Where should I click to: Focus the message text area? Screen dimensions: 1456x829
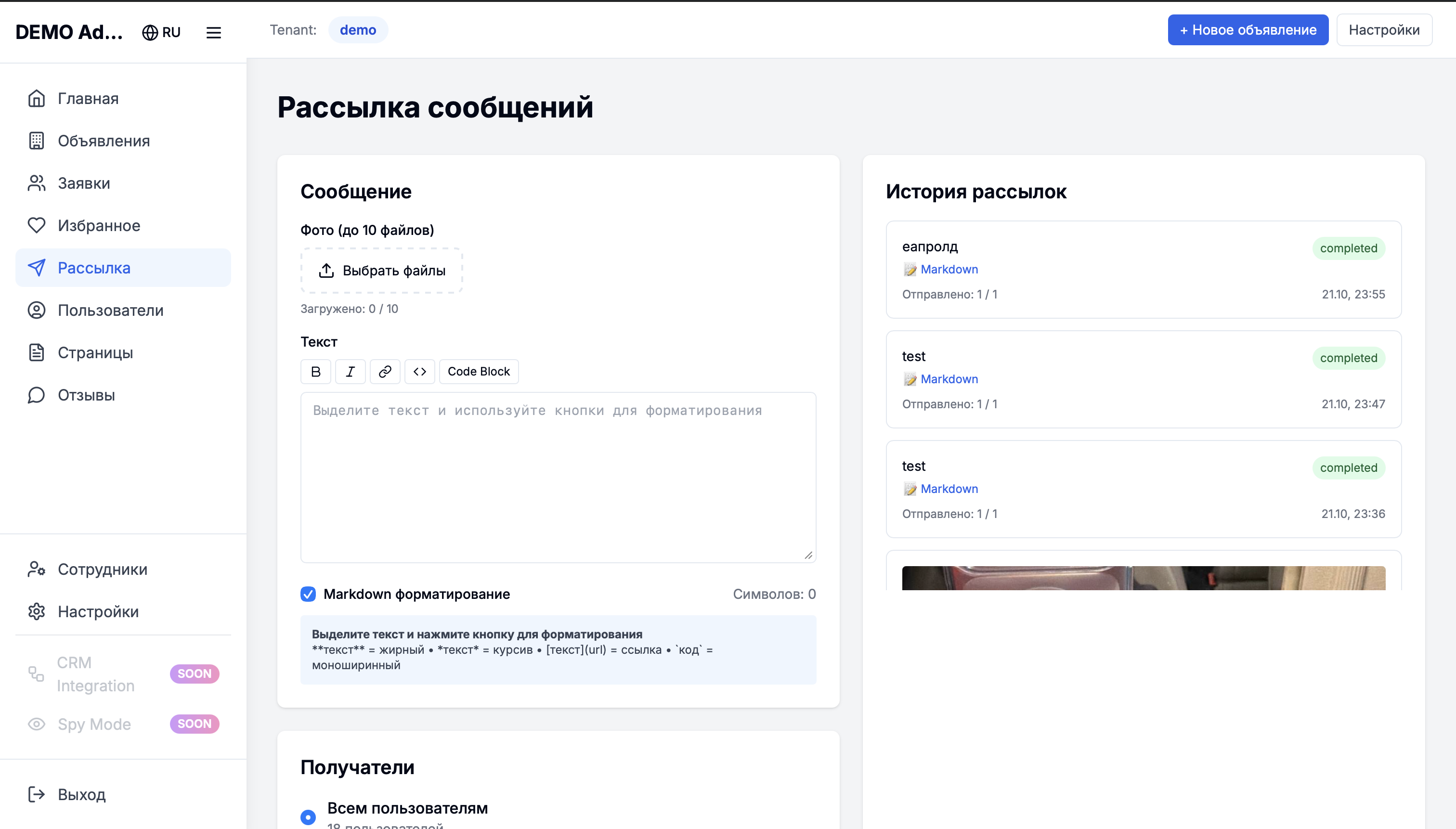click(558, 477)
